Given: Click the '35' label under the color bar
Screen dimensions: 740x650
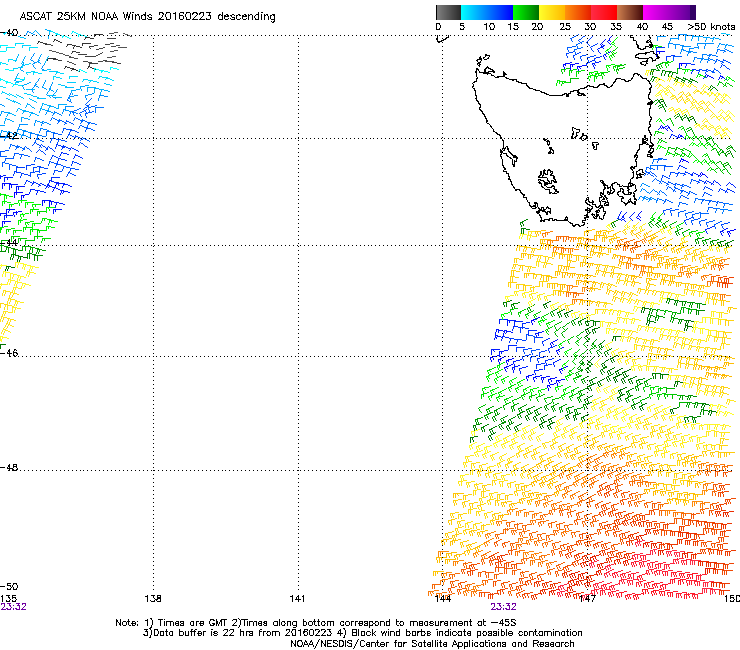Looking at the screenshot, I should click(616, 27).
